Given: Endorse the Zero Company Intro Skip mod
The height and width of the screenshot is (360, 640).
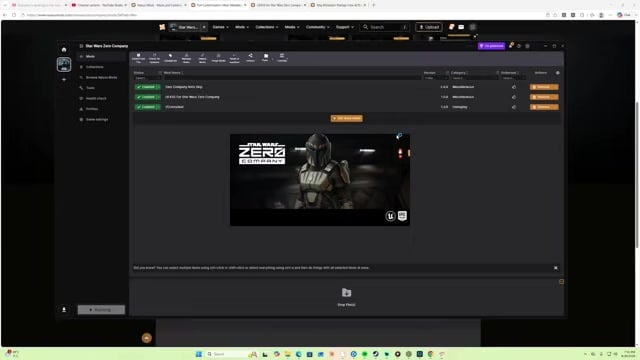Looking at the screenshot, I should [514, 87].
